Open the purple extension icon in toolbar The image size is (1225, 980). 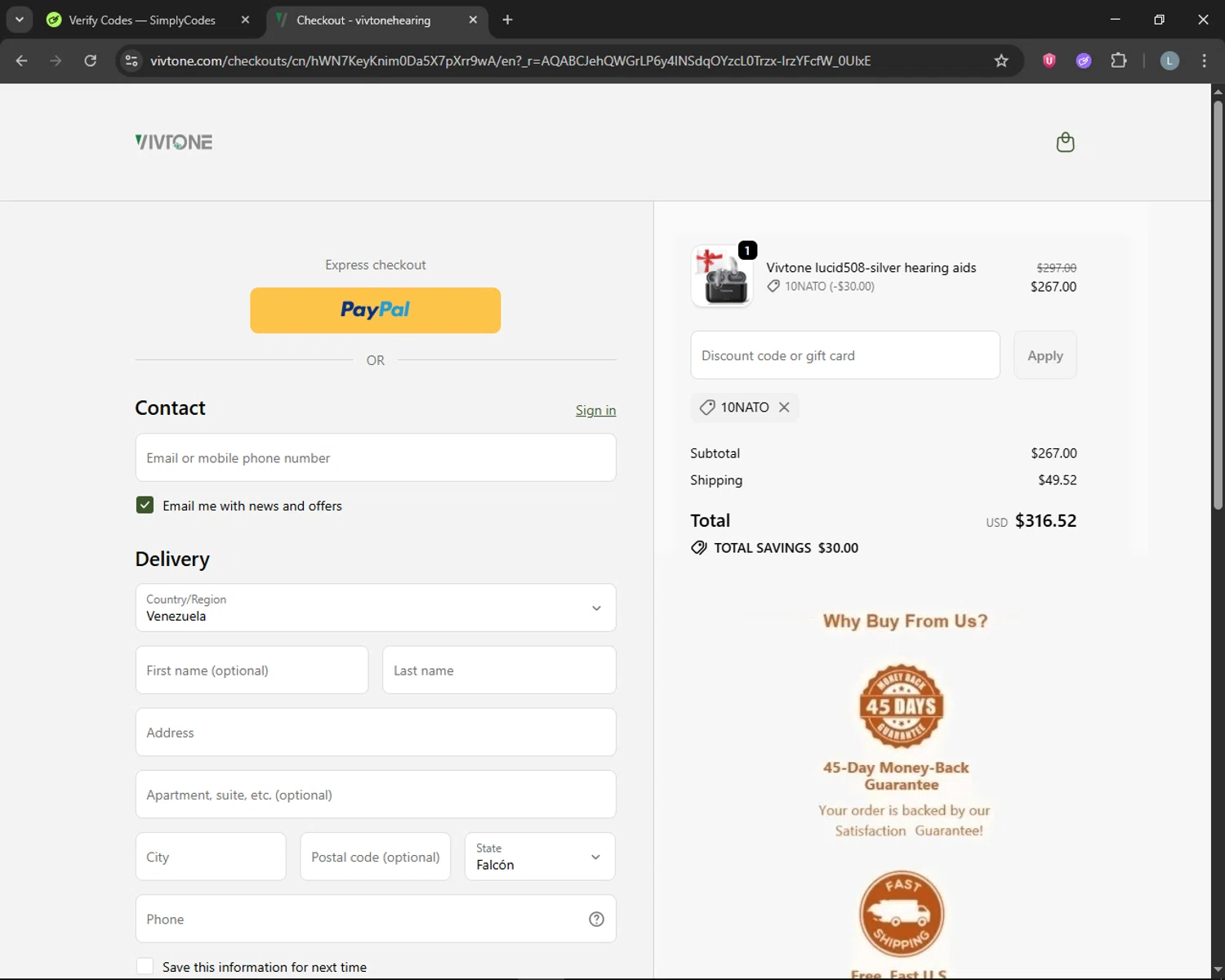pyautogui.click(x=1084, y=60)
